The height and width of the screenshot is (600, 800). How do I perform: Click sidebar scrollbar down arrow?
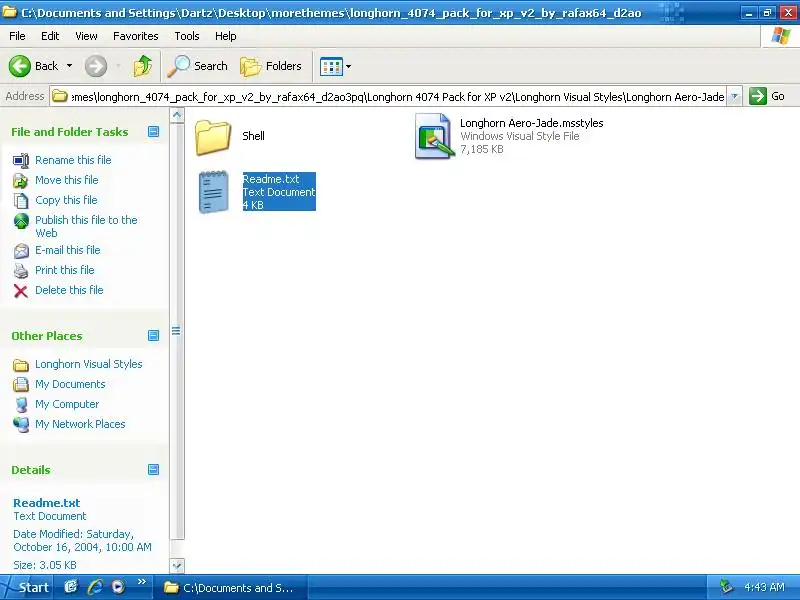pyautogui.click(x=177, y=565)
